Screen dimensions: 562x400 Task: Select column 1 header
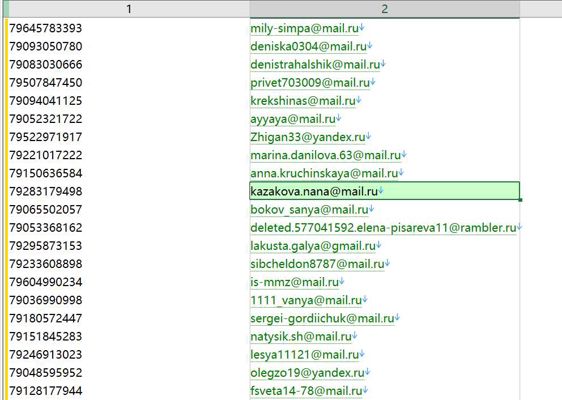129,9
